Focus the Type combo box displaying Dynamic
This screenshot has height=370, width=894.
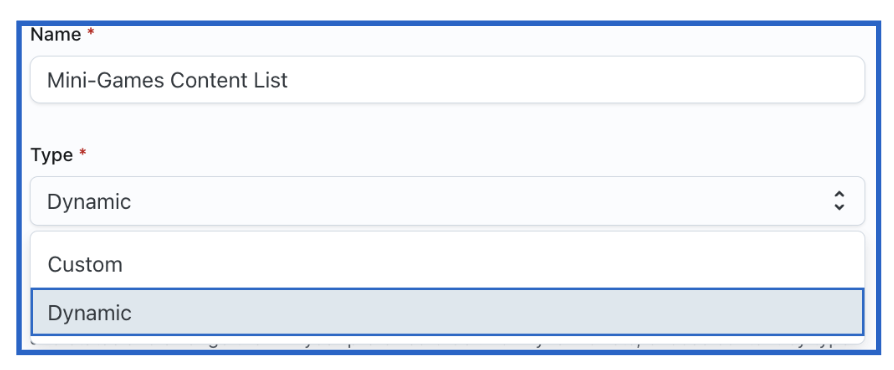click(x=447, y=201)
